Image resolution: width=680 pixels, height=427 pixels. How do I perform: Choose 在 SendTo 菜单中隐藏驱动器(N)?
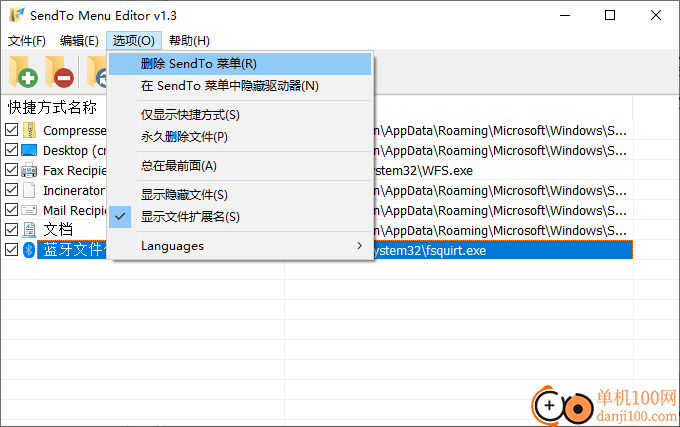pyautogui.click(x=240, y=86)
